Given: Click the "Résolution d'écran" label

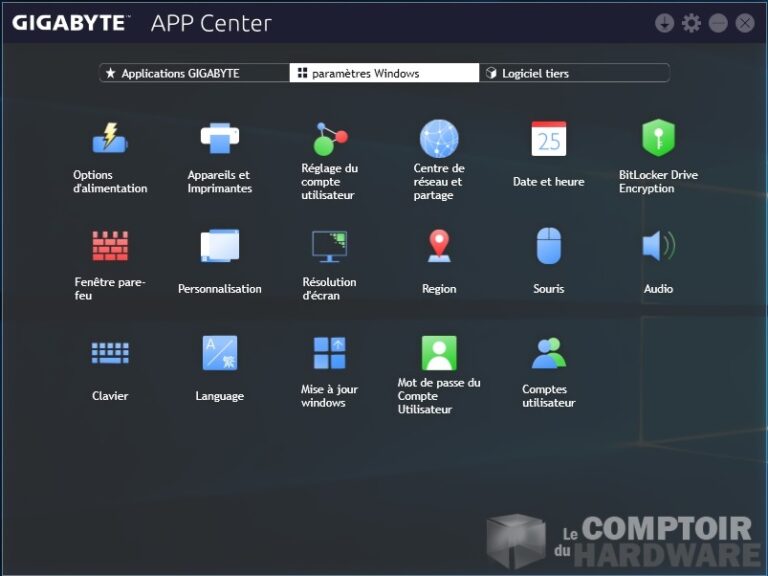Looking at the screenshot, I should tap(330, 289).
